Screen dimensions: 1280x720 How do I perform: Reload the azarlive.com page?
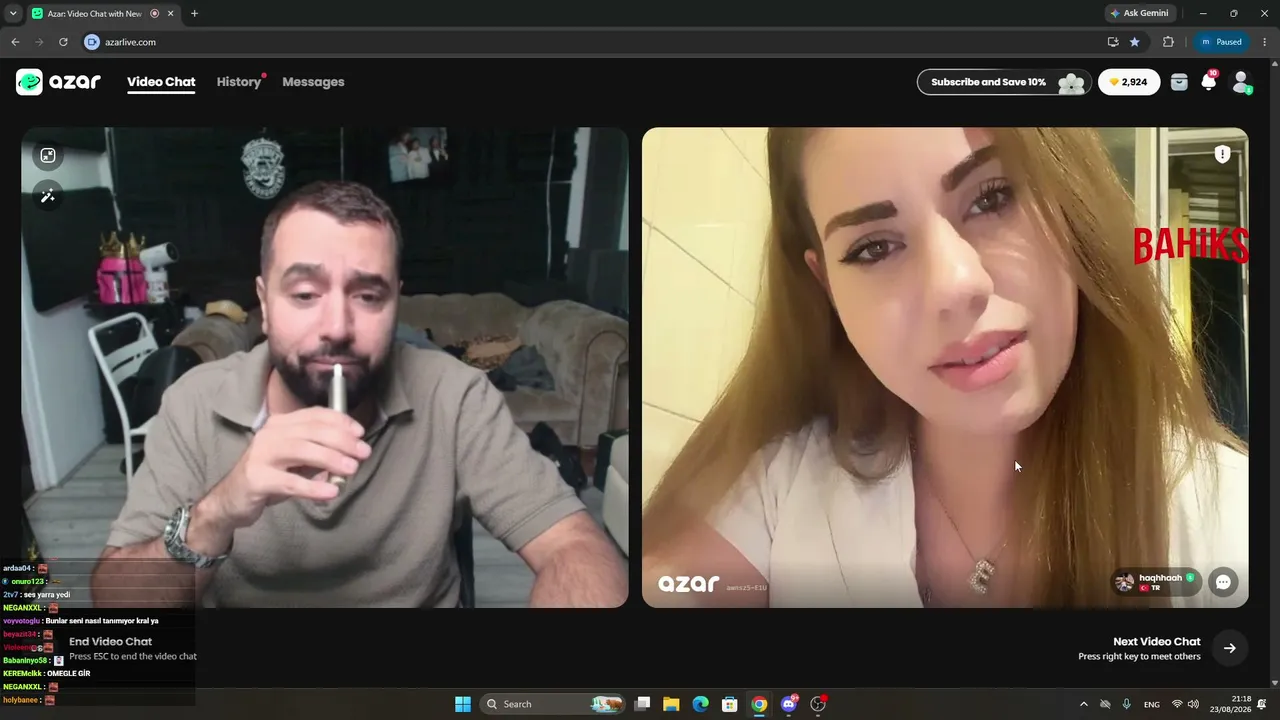pos(63,42)
